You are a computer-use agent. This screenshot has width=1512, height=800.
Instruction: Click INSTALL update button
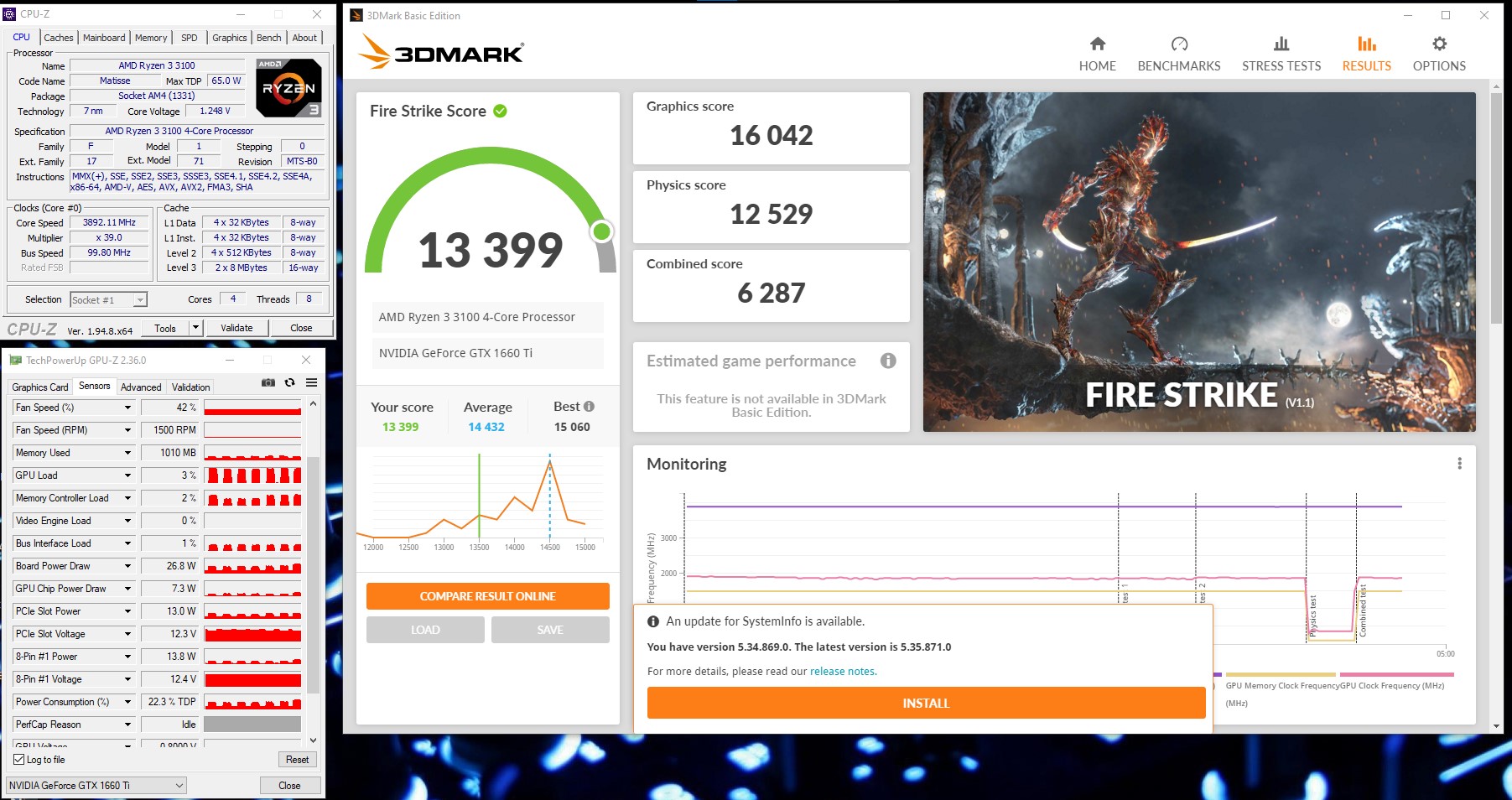[926, 703]
